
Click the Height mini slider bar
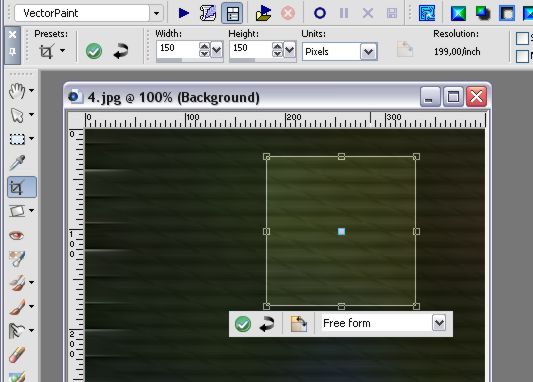point(263,60)
